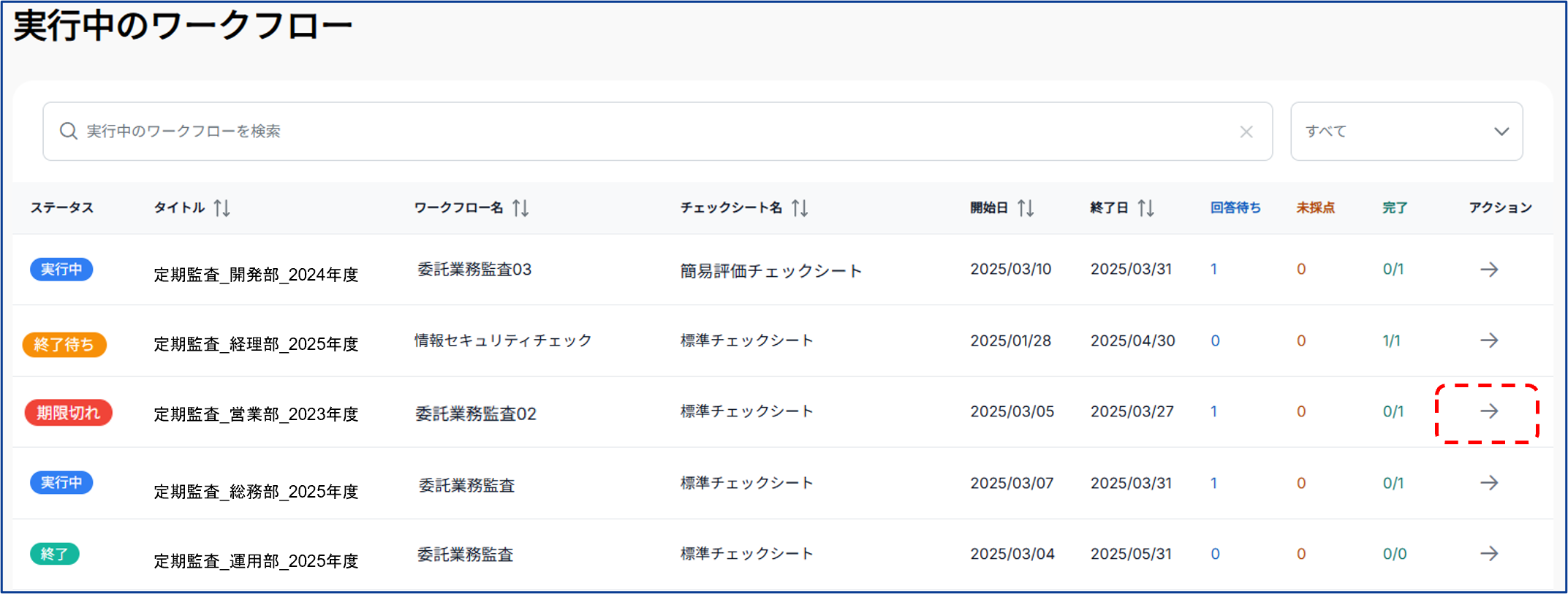Select title 定期監査_開発部_2024年度

[x=256, y=275]
